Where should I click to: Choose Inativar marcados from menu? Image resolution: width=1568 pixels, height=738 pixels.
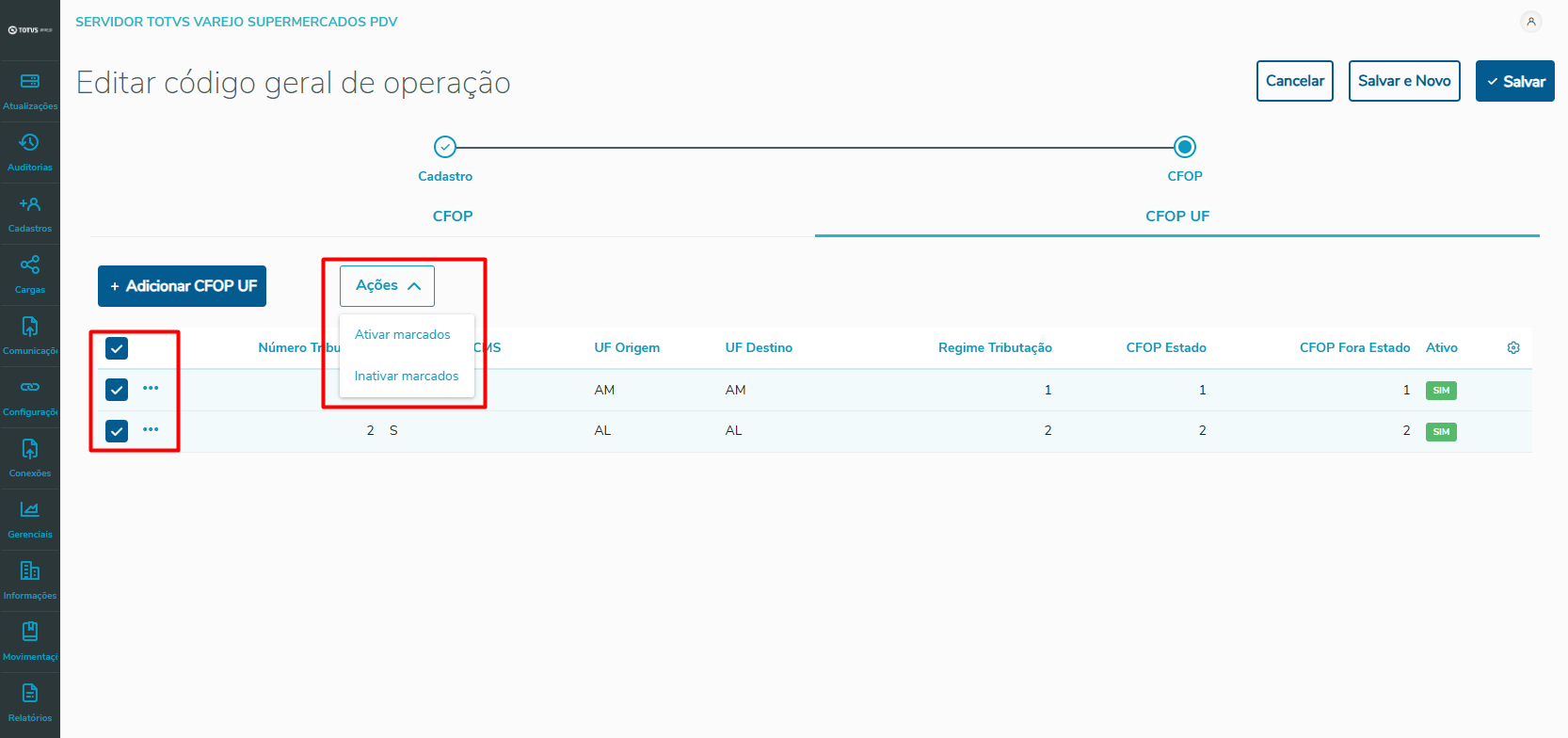click(407, 376)
